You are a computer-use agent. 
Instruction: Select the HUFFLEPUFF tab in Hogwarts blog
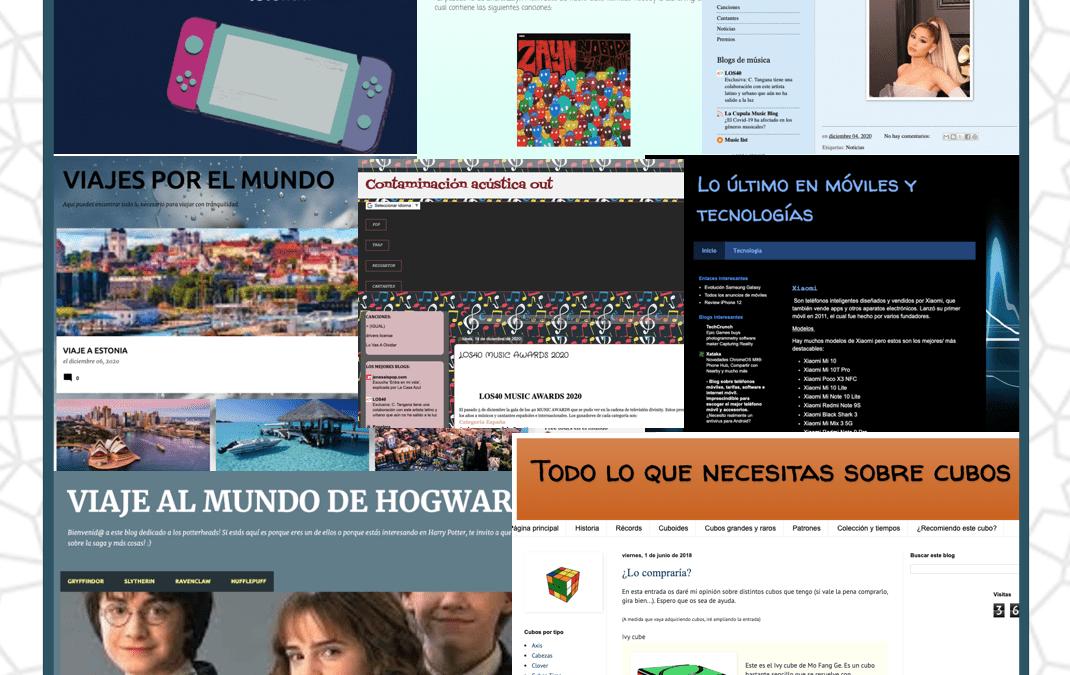(x=248, y=581)
